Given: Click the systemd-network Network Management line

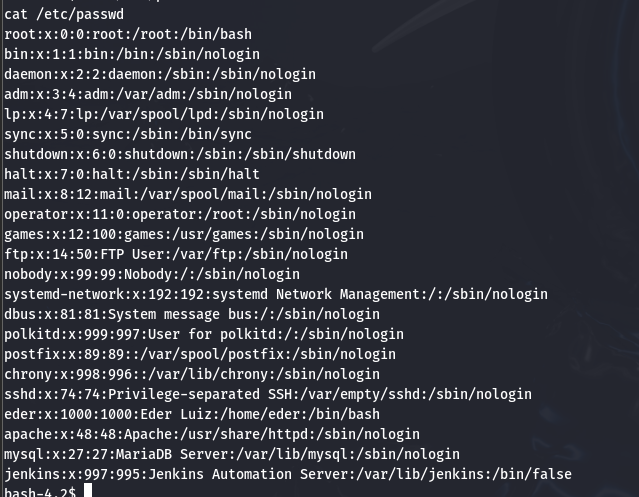Looking at the screenshot, I should tap(276, 295).
